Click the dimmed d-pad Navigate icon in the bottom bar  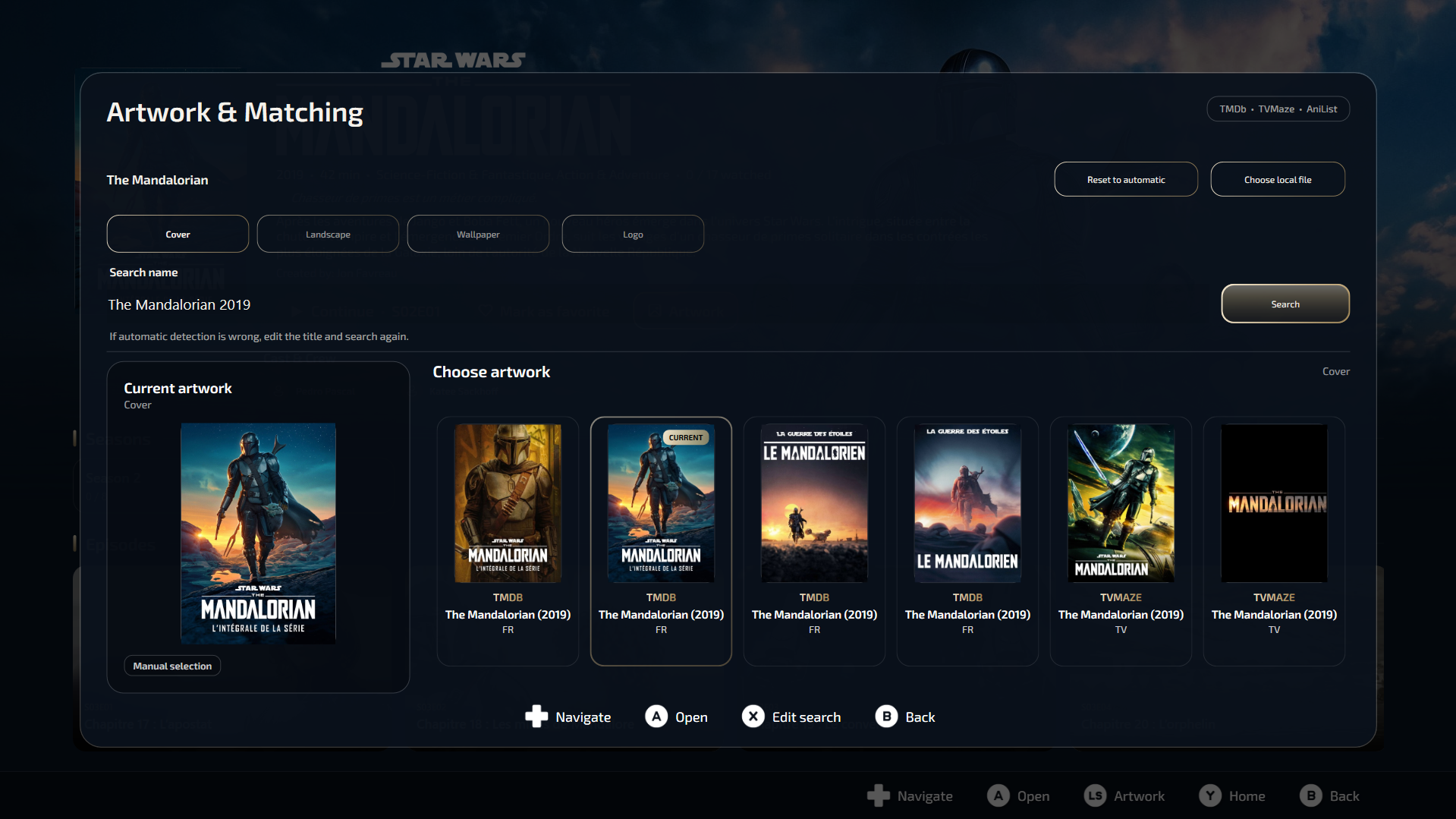tap(879, 795)
